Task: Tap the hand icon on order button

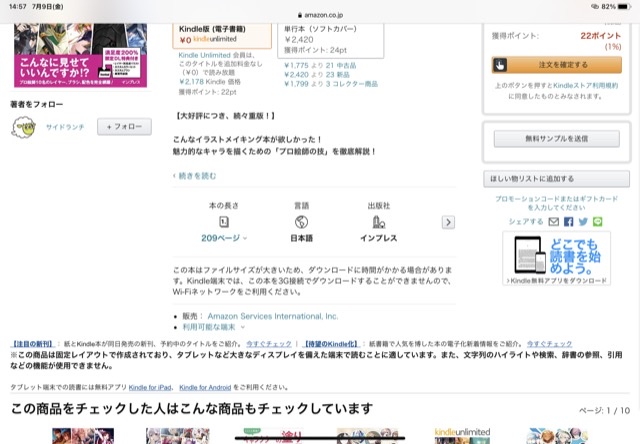Action: point(500,65)
